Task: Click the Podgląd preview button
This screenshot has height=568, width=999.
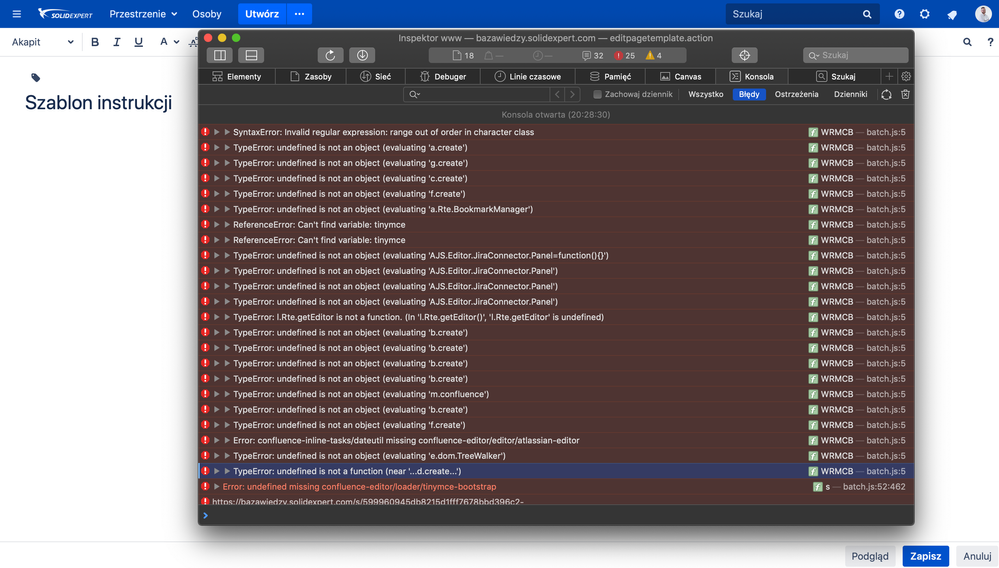Action: coord(870,556)
